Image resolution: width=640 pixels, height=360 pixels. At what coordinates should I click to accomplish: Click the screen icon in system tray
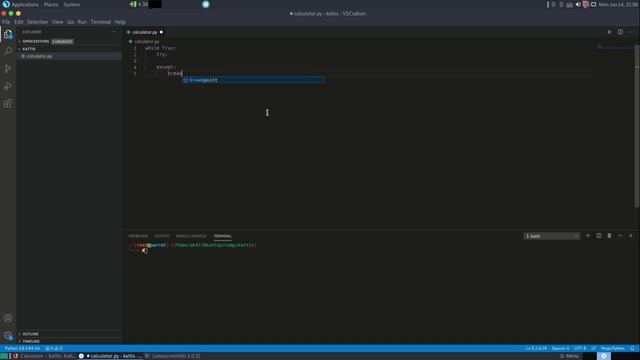click(593, 4)
